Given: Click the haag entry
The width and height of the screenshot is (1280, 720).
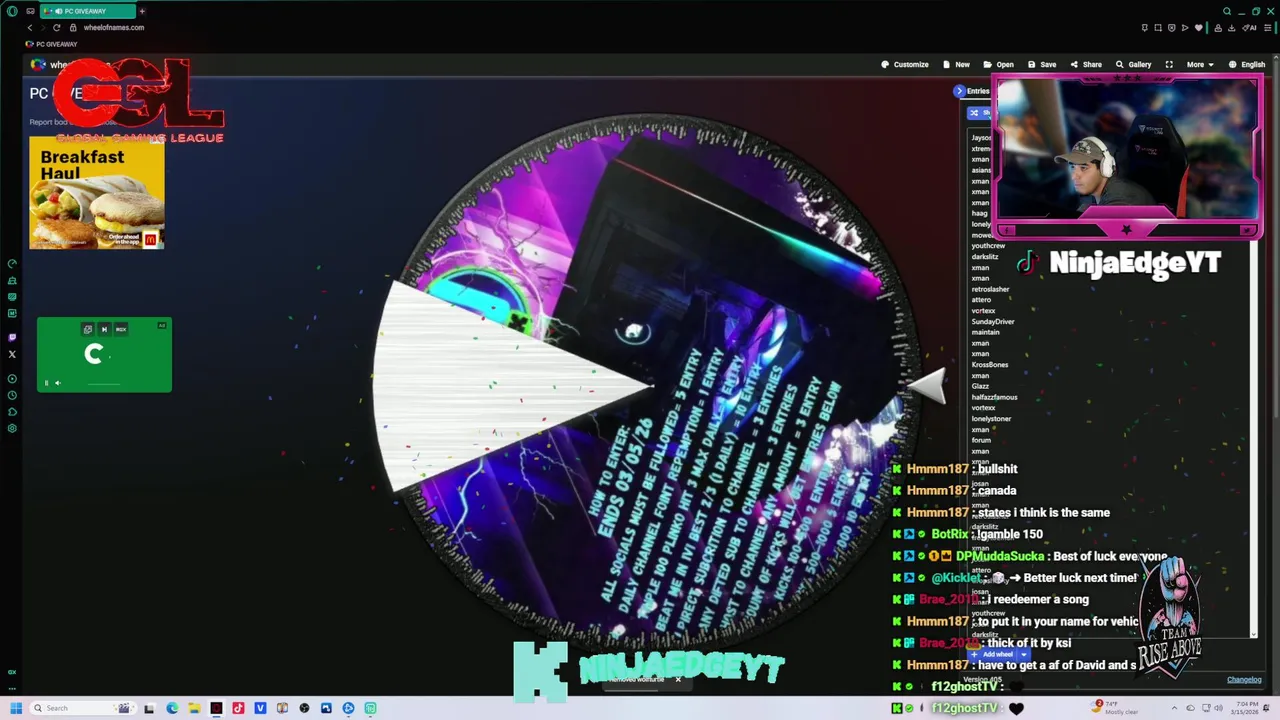Looking at the screenshot, I should [x=979, y=213].
